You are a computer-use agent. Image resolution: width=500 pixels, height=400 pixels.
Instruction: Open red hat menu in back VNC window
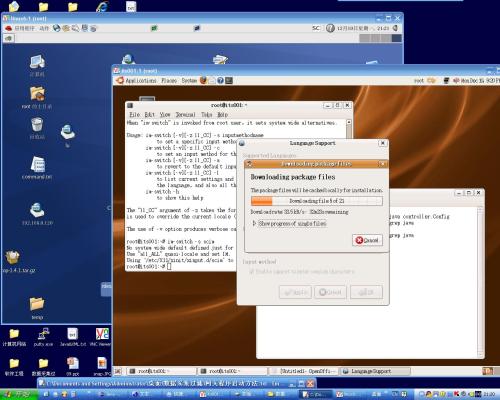click(8, 28)
